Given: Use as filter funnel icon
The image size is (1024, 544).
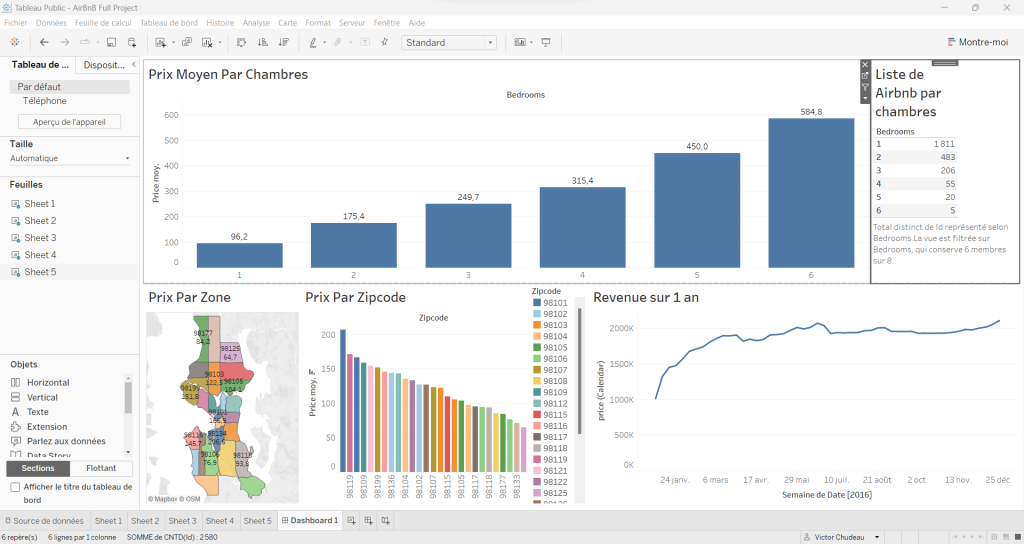Looking at the screenshot, I should tap(865, 87).
